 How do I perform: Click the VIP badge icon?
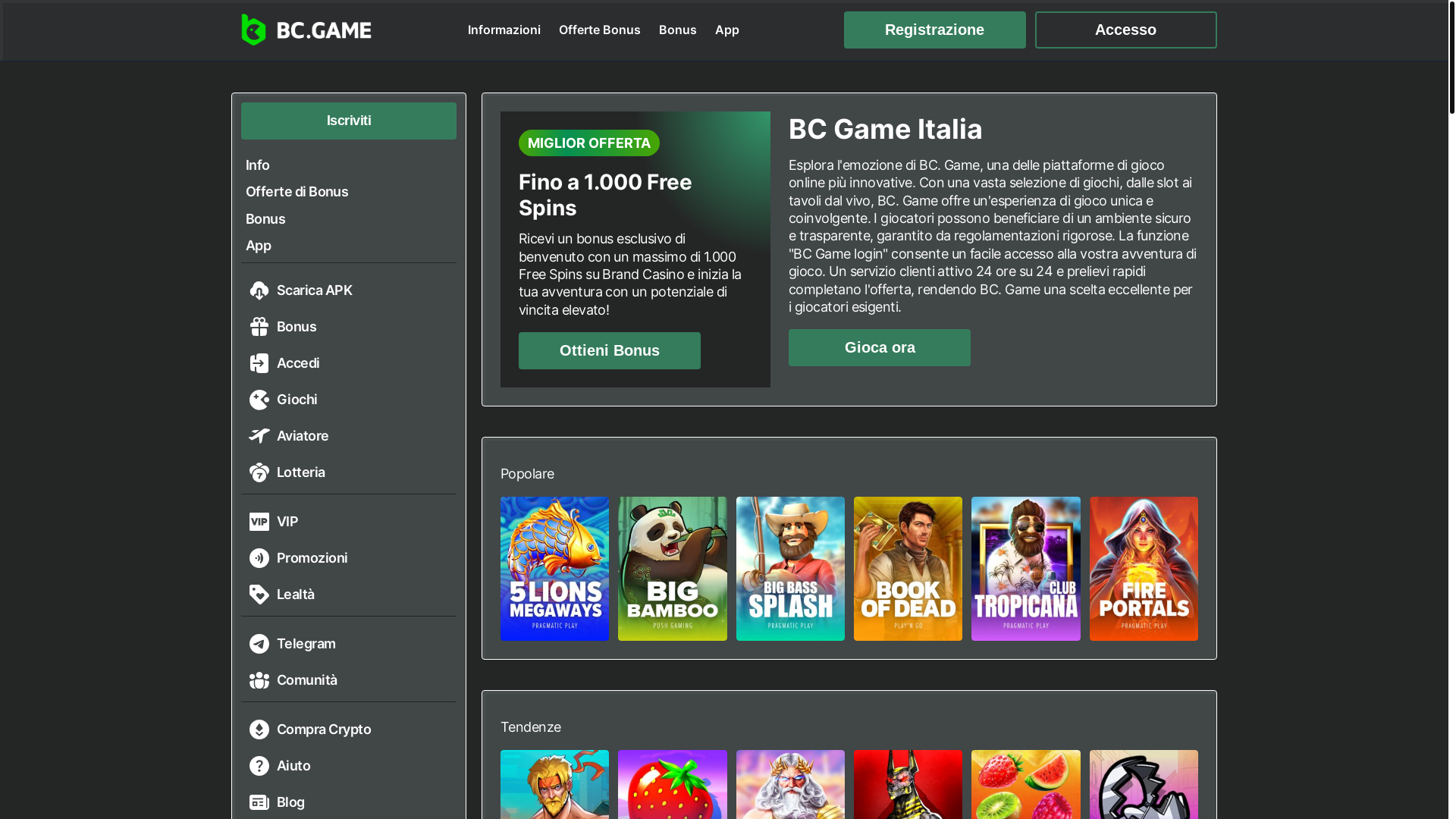259,522
